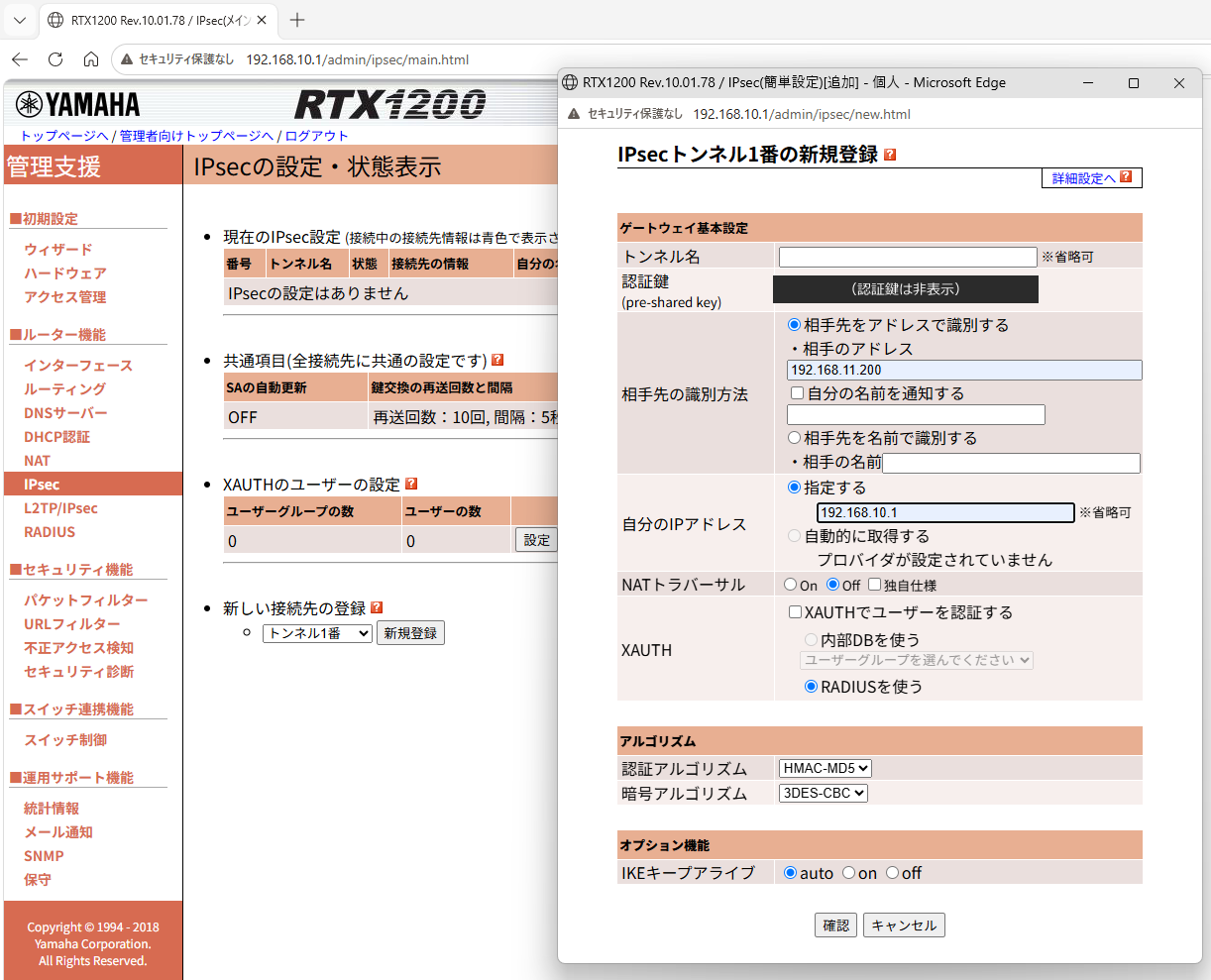The width and height of the screenshot is (1211, 980).
Task: Open the tab search chevron in the title bar
Action: pyautogui.click(x=19, y=20)
